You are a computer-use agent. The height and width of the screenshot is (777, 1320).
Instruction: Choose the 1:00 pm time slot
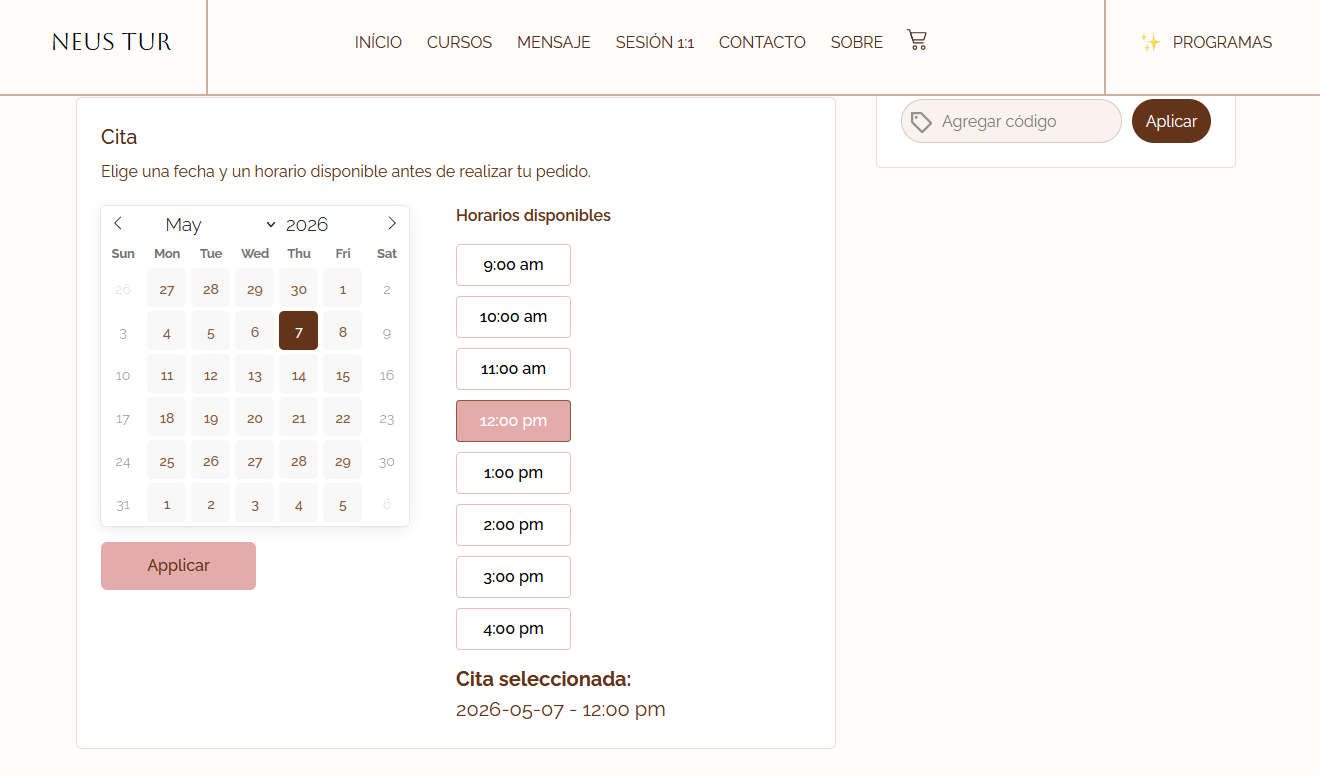tap(513, 473)
